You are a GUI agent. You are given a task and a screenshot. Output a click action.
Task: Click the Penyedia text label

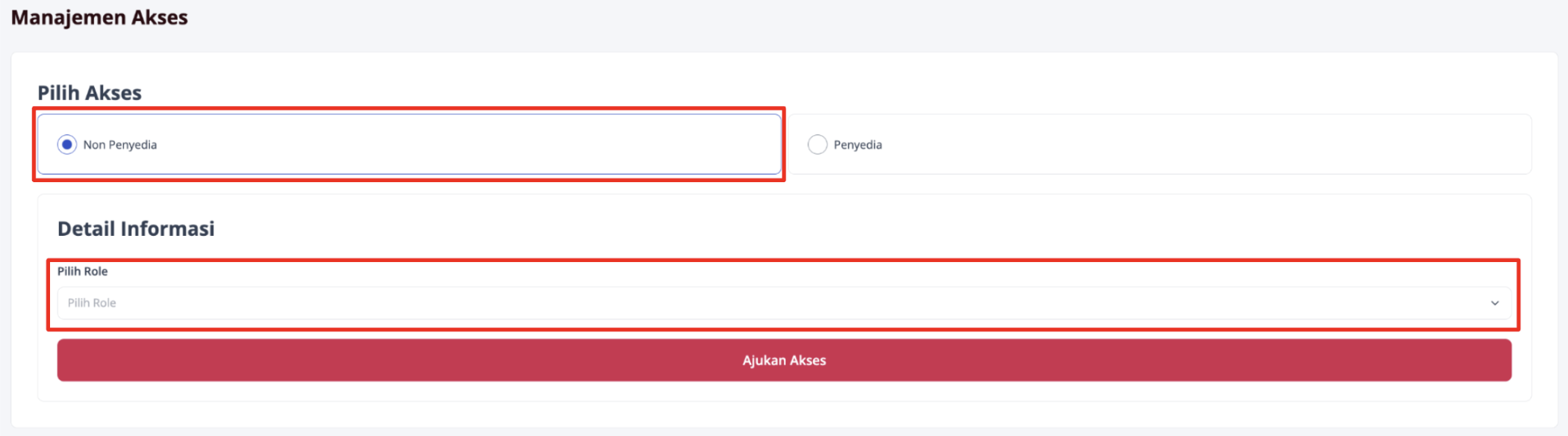858,144
